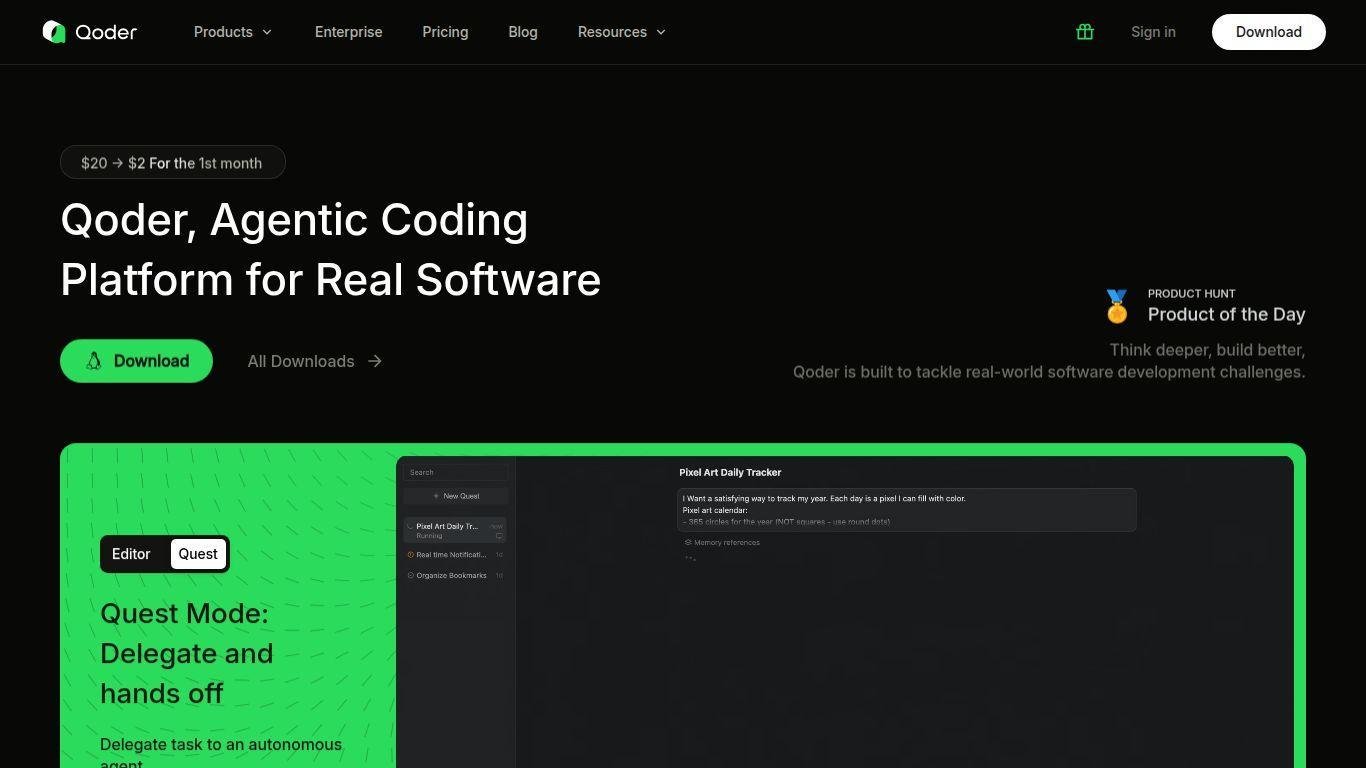Click the Product Hunt medal badge

click(x=1117, y=306)
